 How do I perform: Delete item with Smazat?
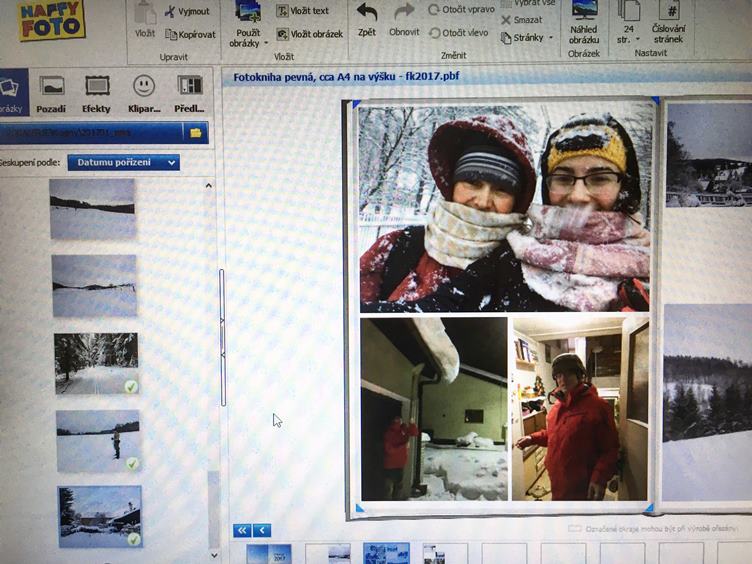coord(522,20)
